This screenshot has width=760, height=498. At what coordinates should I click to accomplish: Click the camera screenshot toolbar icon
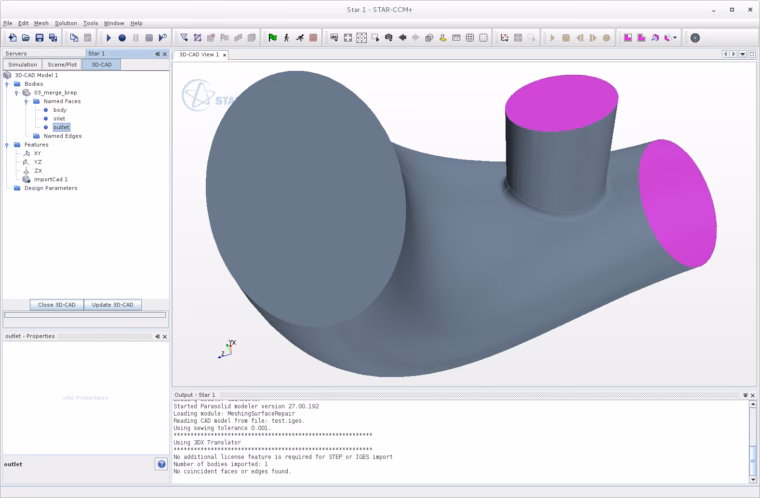tap(388, 38)
